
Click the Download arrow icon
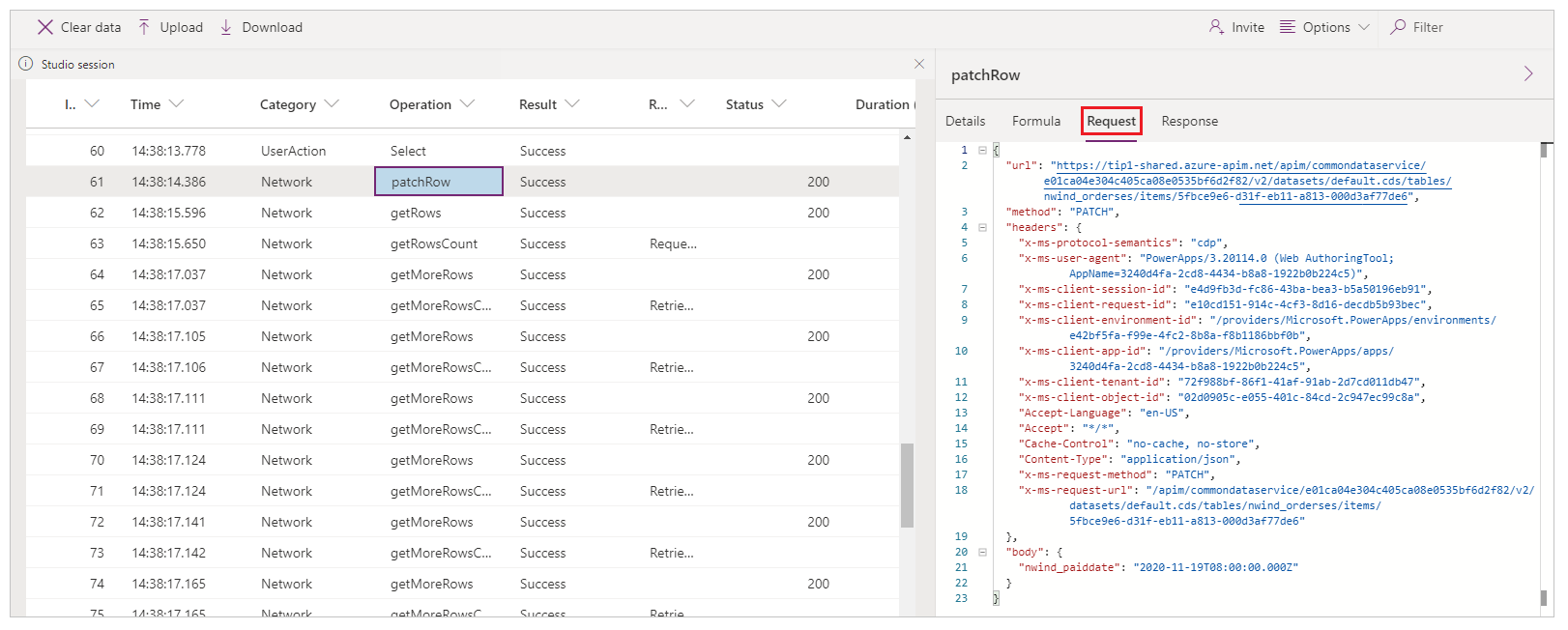(x=226, y=27)
